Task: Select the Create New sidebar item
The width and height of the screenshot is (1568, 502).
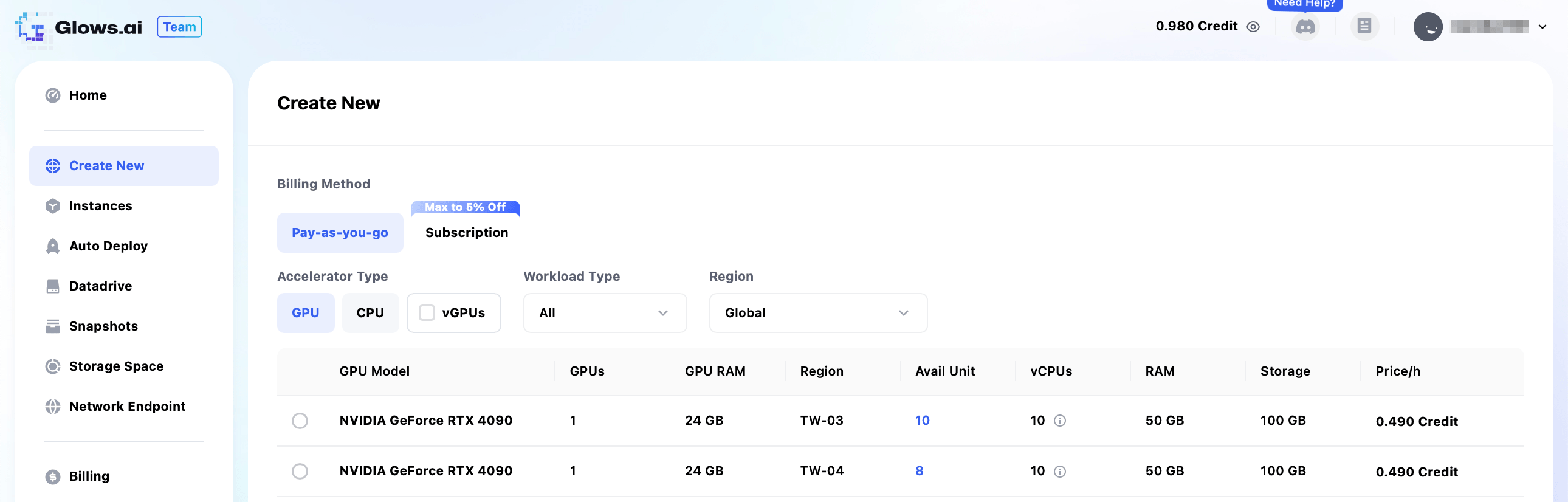Action: tap(123, 166)
